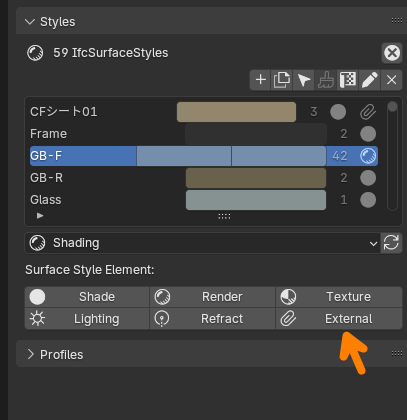Click the GB-R brown color swatch

[x=256, y=178]
